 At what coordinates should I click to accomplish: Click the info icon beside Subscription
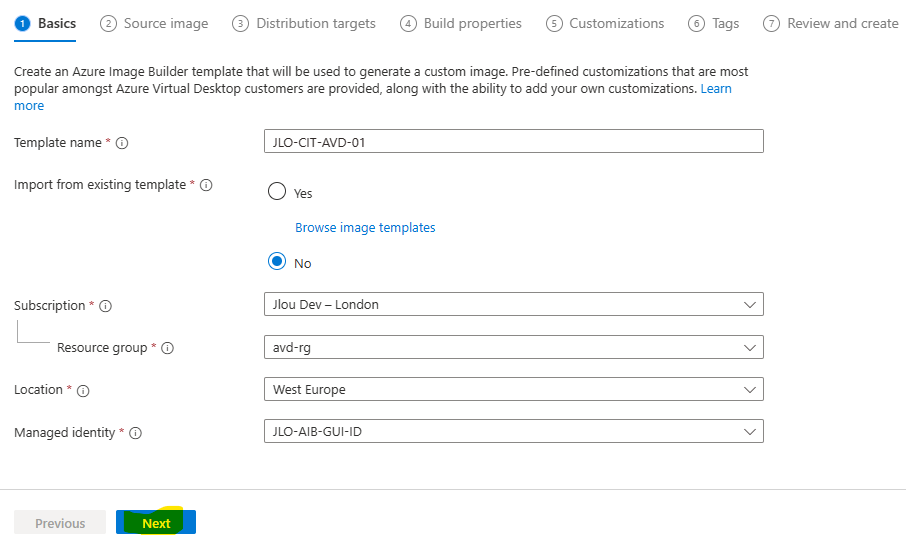[105, 306]
